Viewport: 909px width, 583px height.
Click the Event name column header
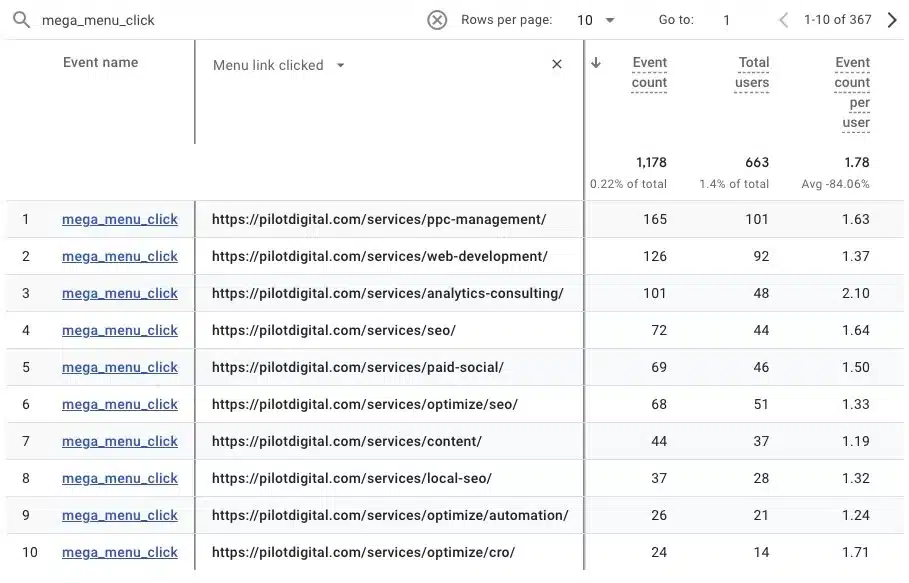(100, 62)
